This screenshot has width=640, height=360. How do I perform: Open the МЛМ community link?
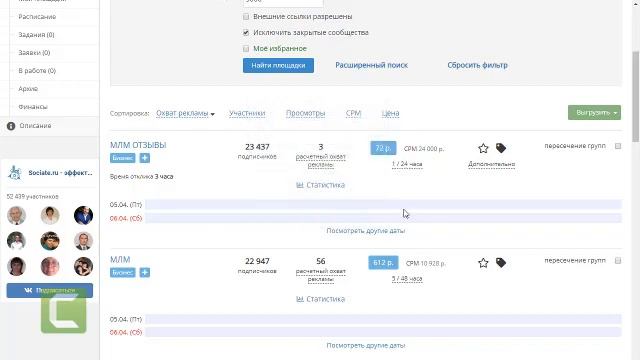[120, 260]
